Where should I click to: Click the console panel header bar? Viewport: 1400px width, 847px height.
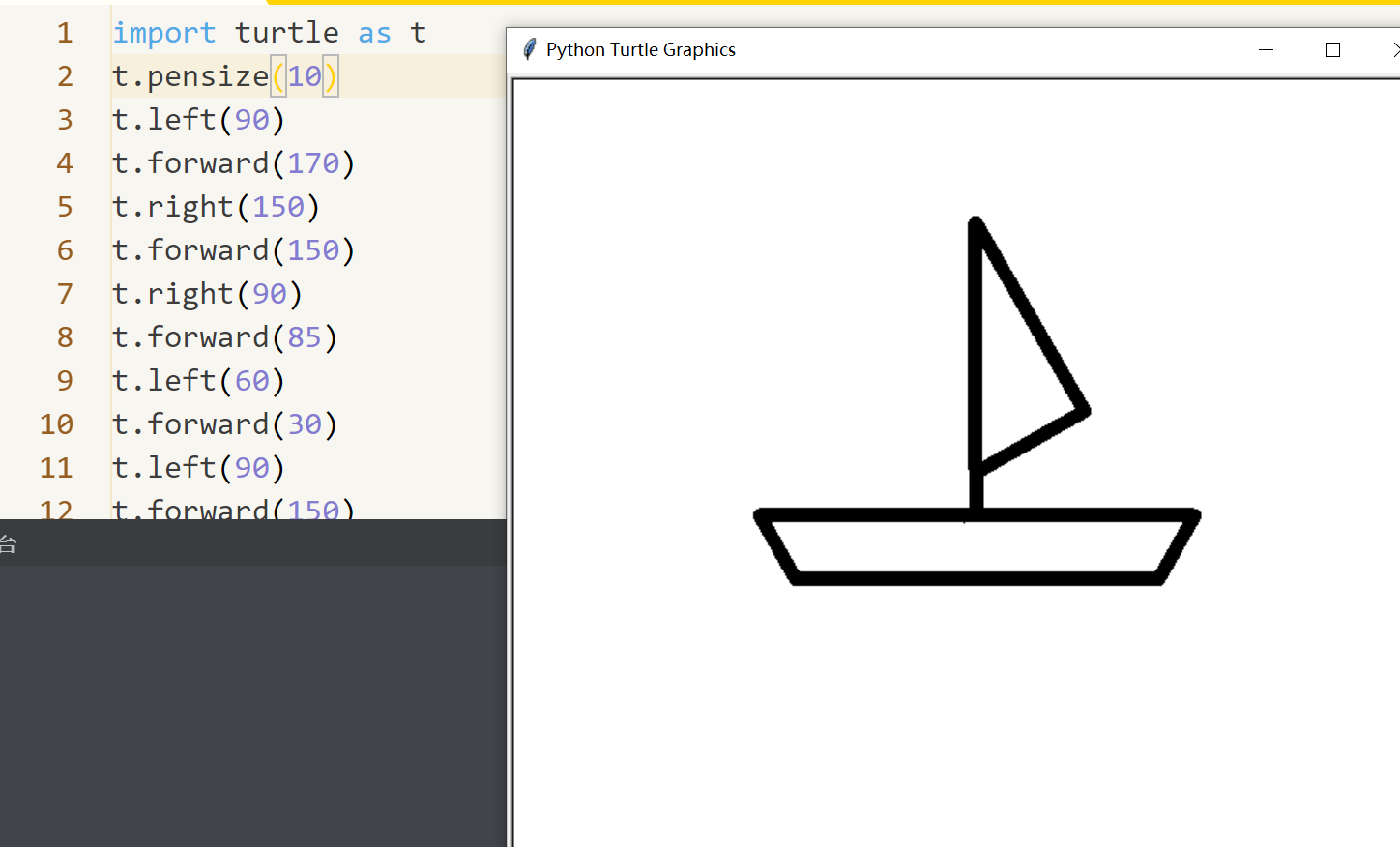pos(252,543)
